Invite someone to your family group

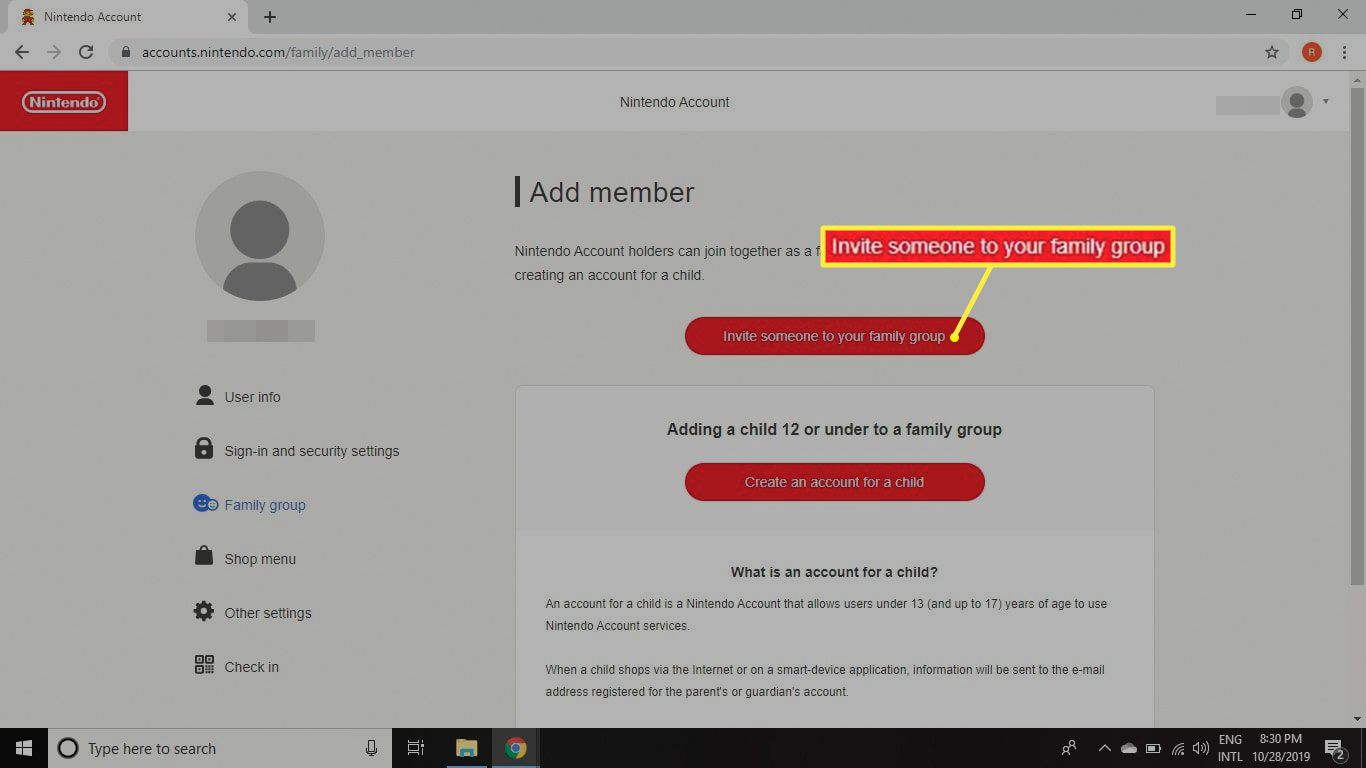coord(835,336)
